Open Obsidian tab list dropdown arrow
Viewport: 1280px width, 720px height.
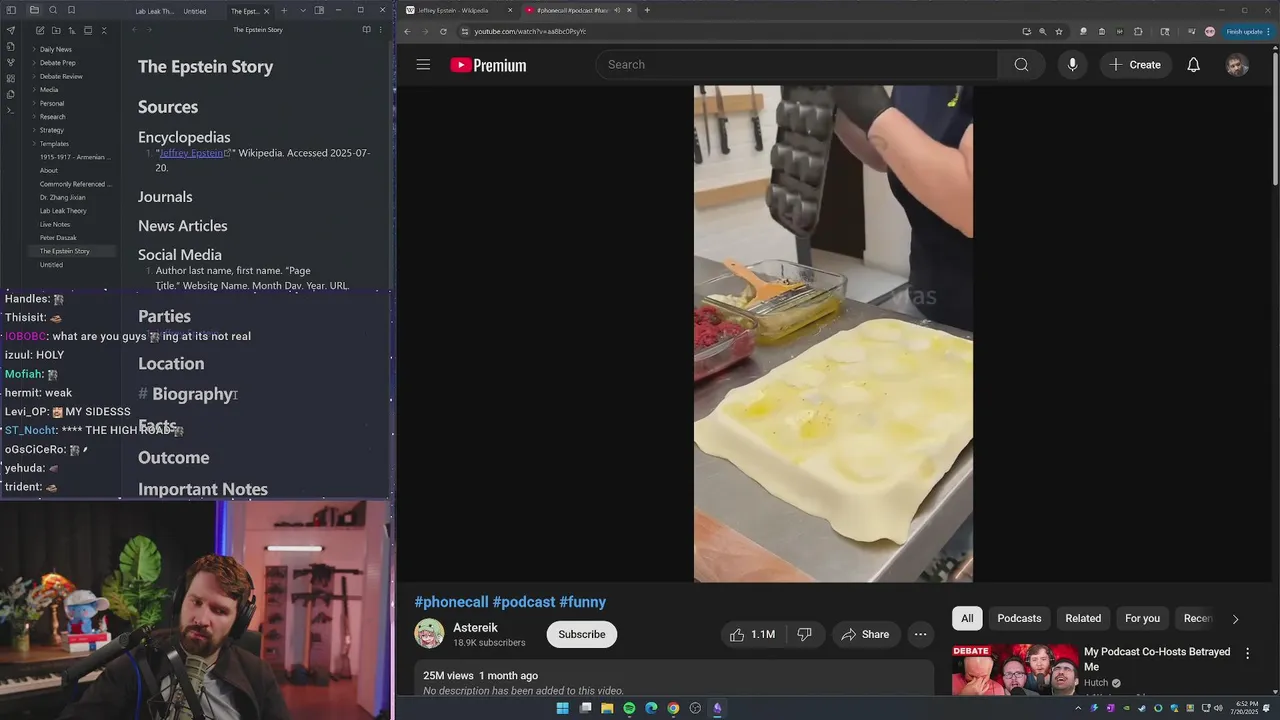pos(303,11)
